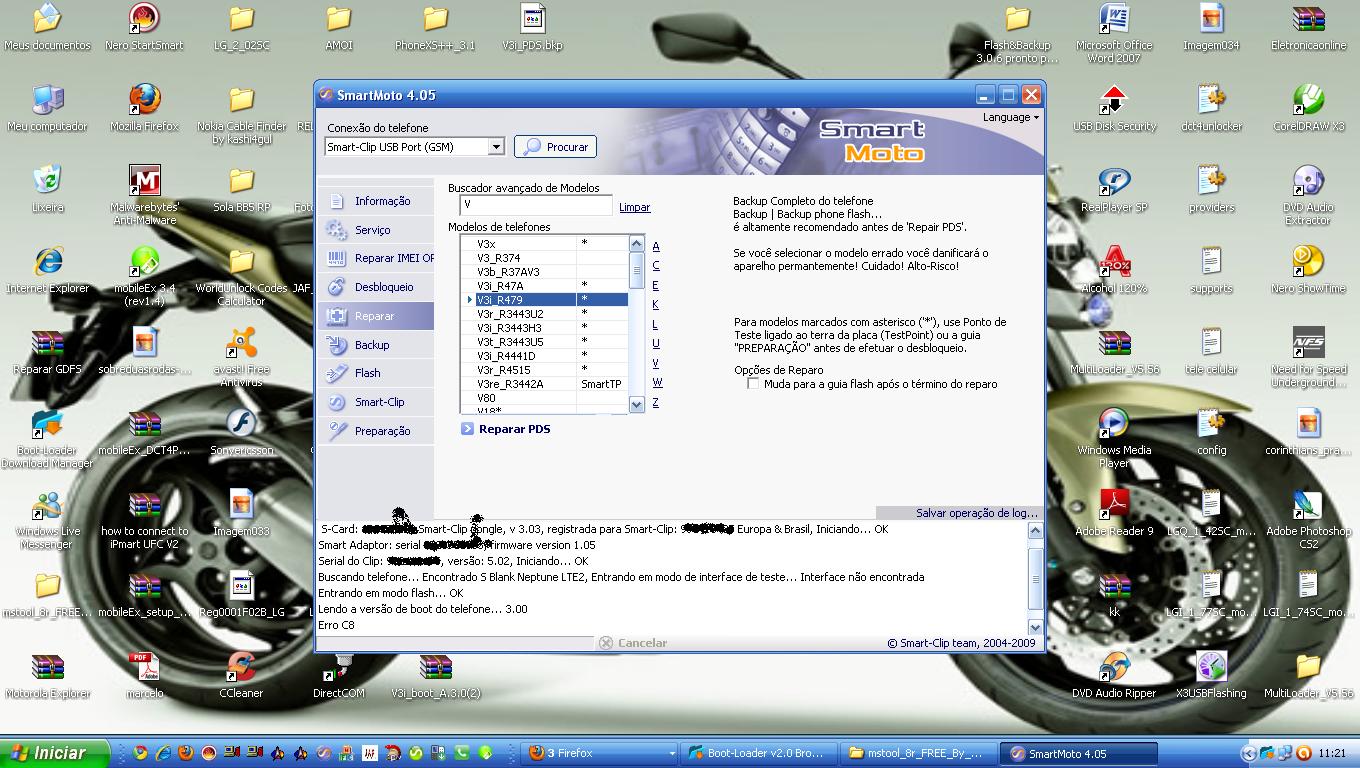
Task: Expand the Firefox taskbar group dropdown
Action: (671, 753)
